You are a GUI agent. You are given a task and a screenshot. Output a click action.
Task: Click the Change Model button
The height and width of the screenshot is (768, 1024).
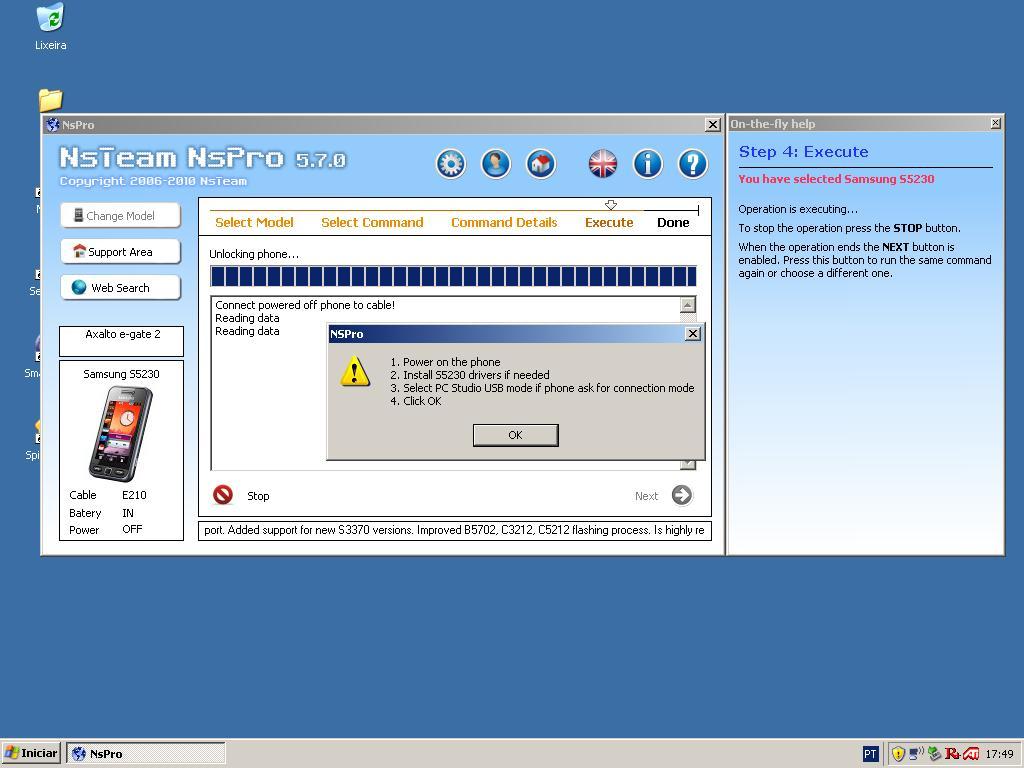pos(120,216)
